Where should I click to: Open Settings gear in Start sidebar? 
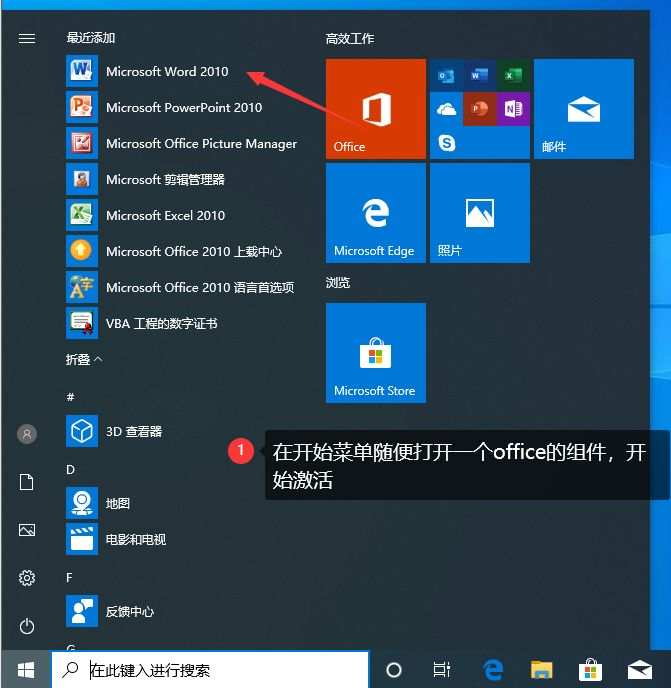[x=27, y=578]
